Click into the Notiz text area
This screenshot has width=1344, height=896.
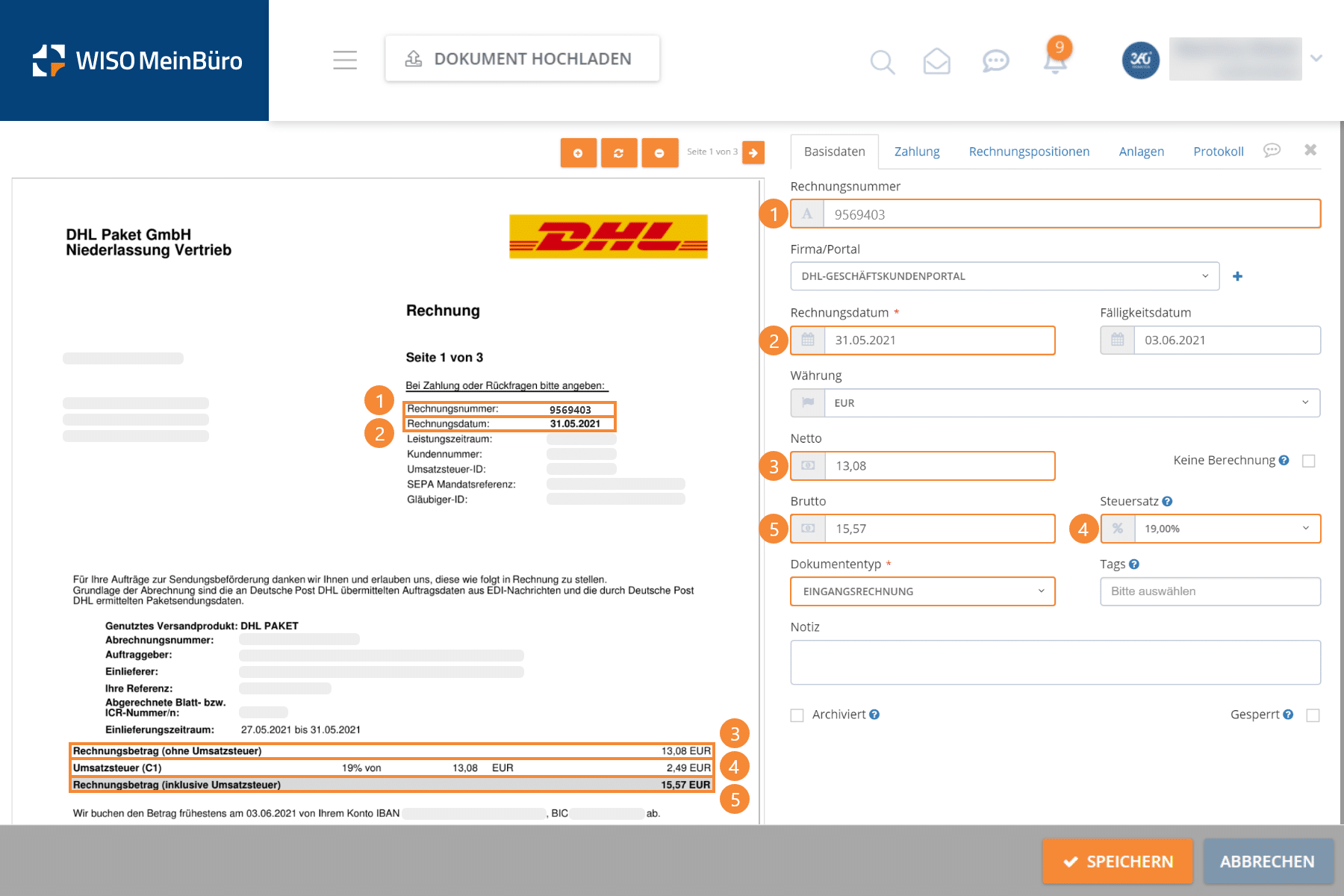coord(1055,662)
